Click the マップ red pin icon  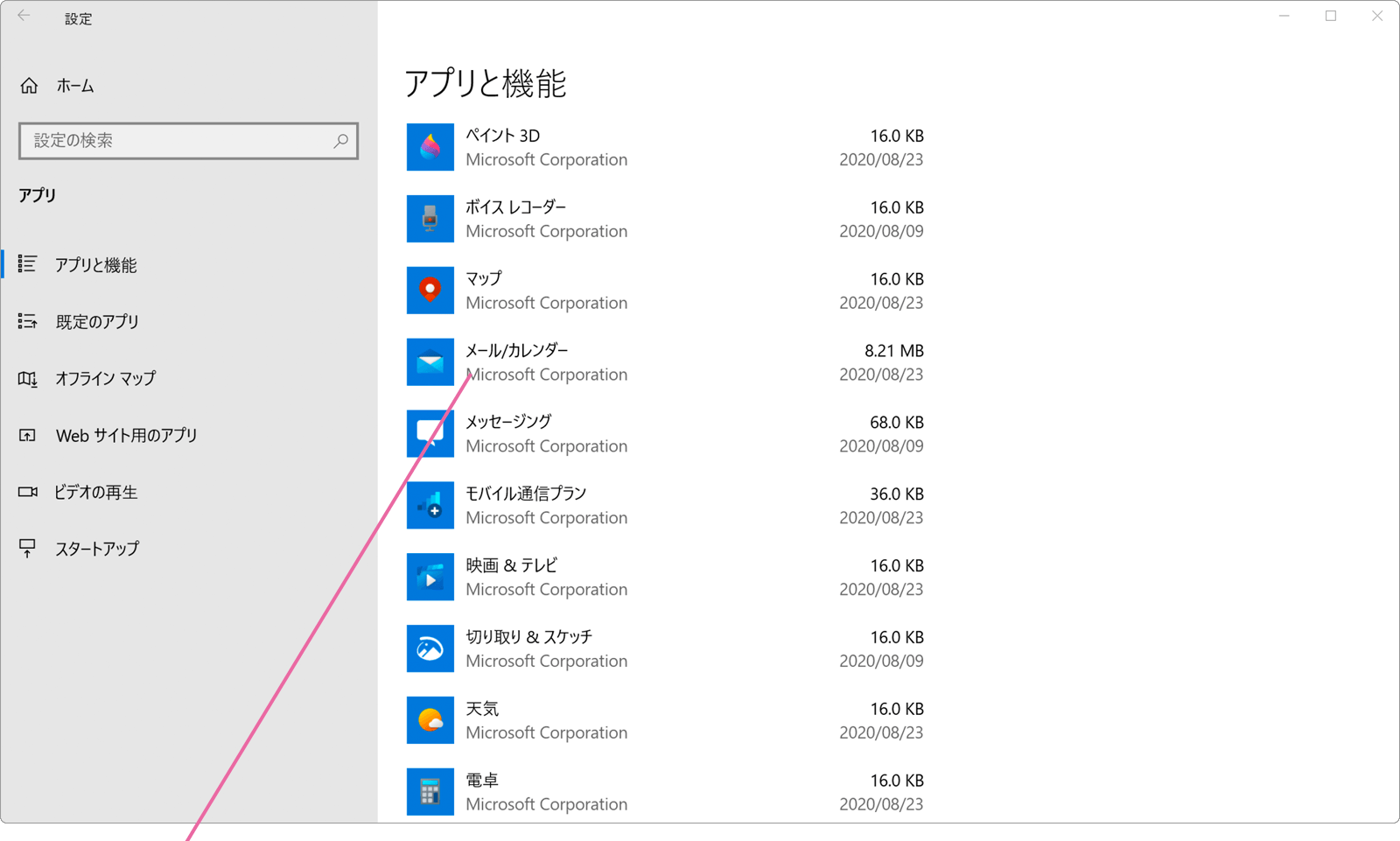tap(430, 291)
